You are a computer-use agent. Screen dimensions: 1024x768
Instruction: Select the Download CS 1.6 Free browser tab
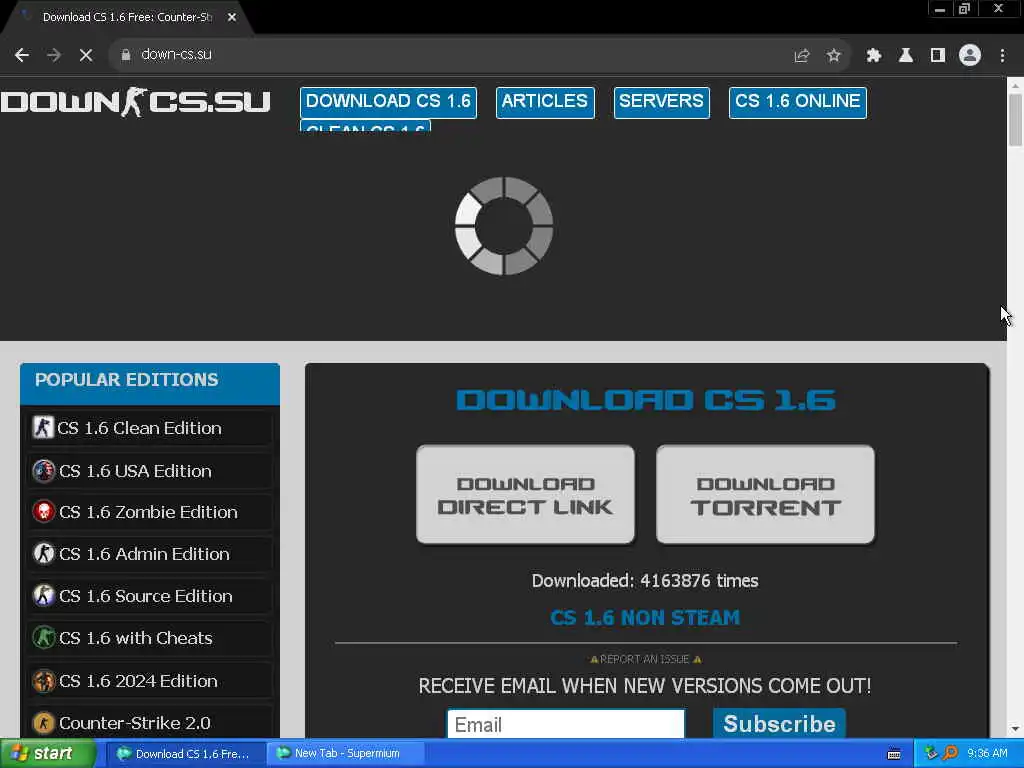(x=127, y=18)
